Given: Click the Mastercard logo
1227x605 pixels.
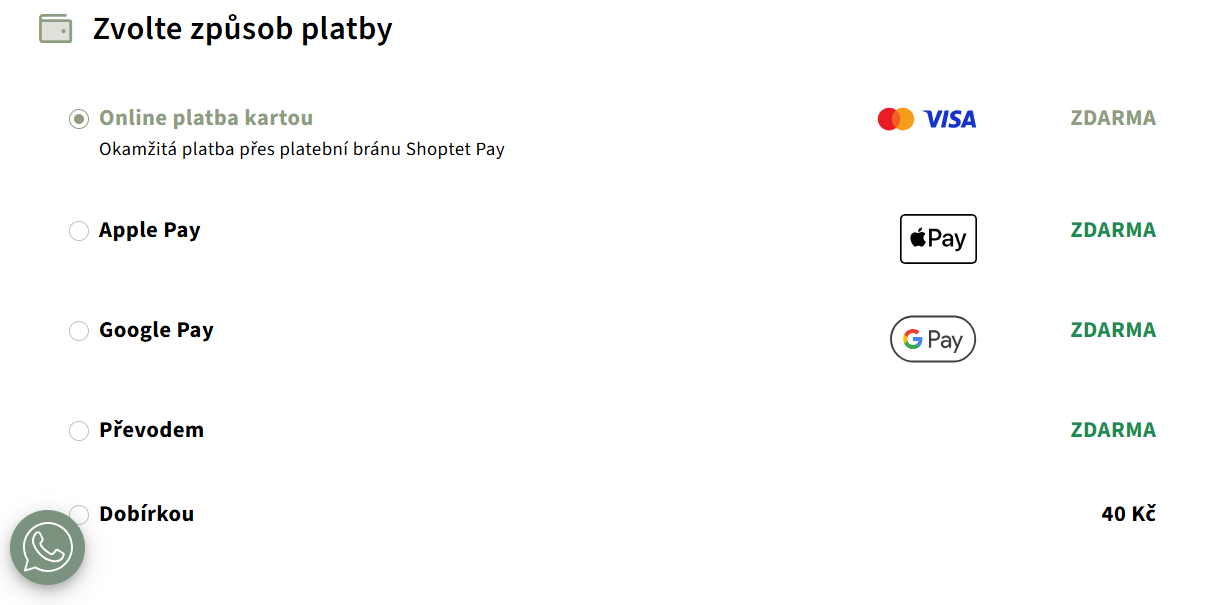Looking at the screenshot, I should pos(895,119).
